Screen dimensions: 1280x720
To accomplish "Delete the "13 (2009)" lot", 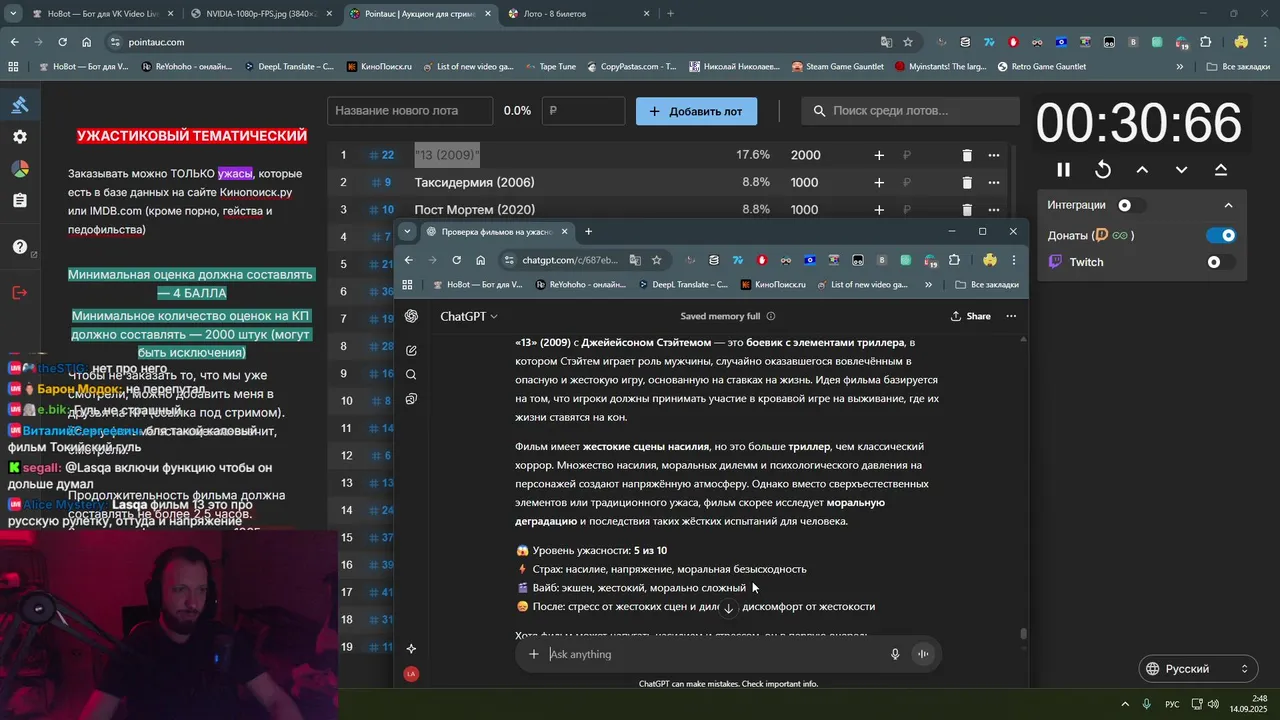I will coord(967,155).
